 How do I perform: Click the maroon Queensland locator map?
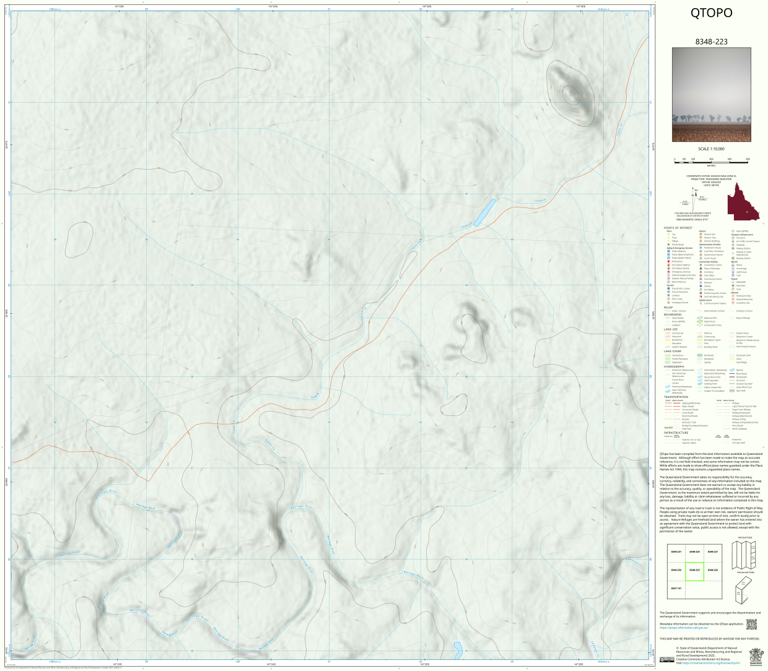pyautogui.click(x=743, y=202)
